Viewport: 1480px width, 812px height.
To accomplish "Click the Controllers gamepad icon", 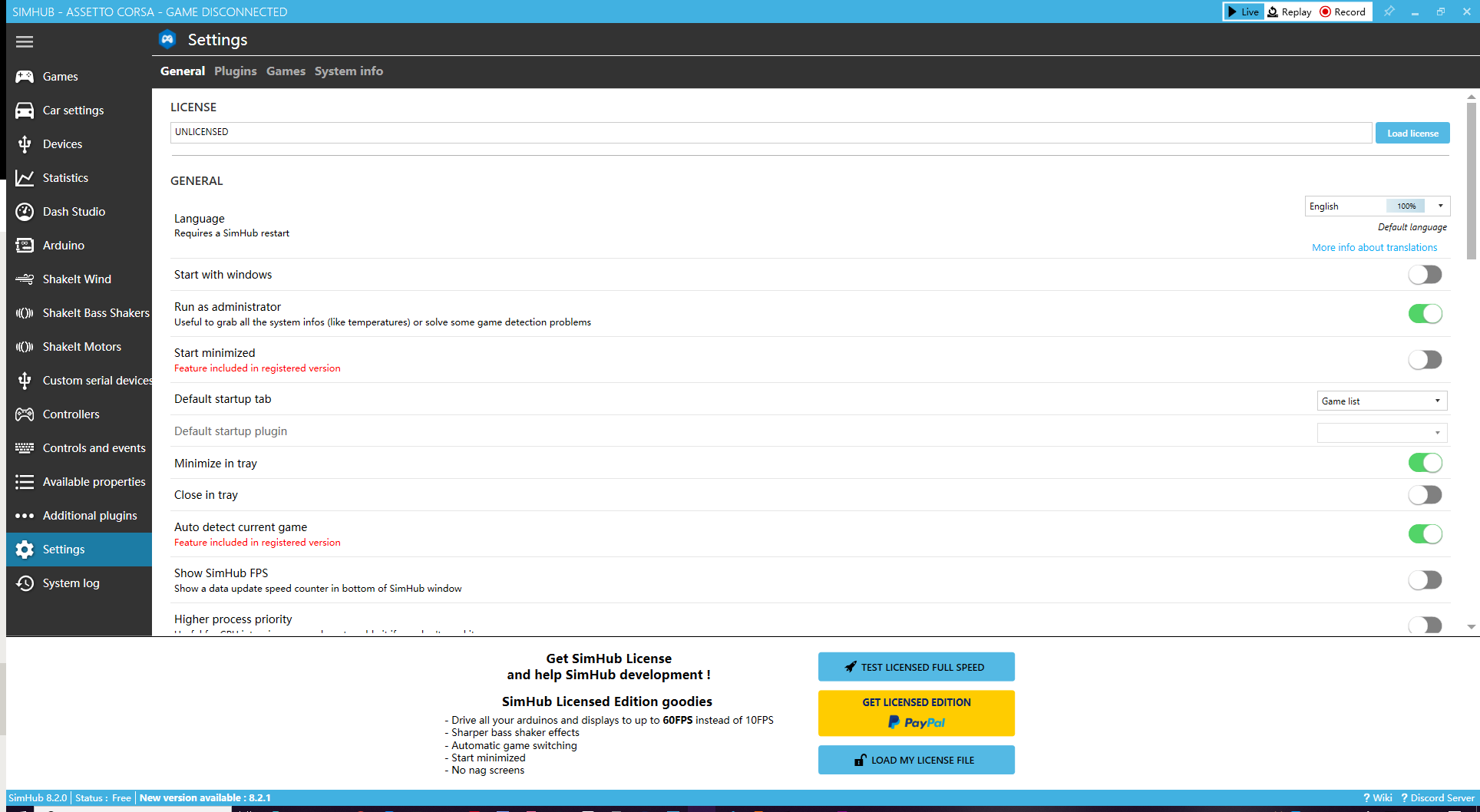I will pyautogui.click(x=25, y=414).
